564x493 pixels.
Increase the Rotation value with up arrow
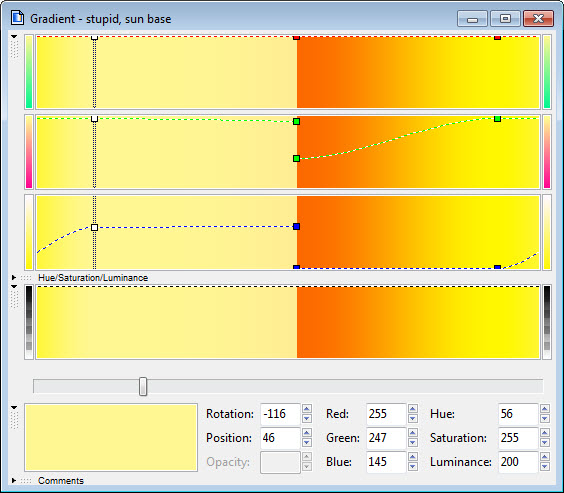click(307, 408)
